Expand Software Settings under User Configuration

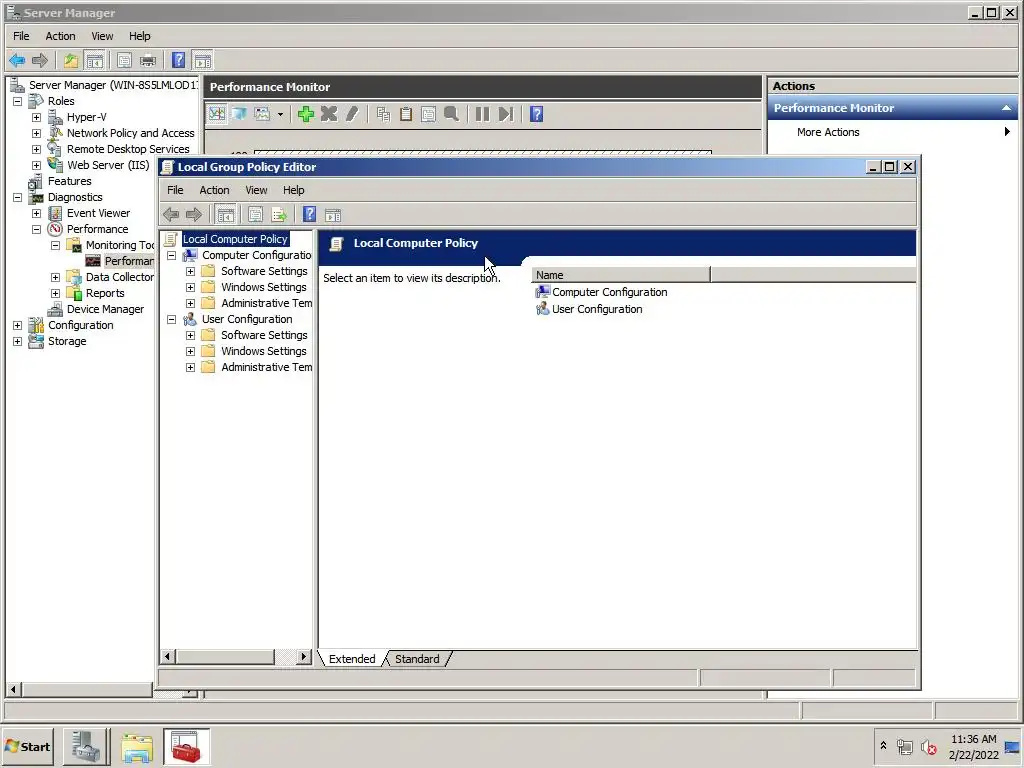191,335
